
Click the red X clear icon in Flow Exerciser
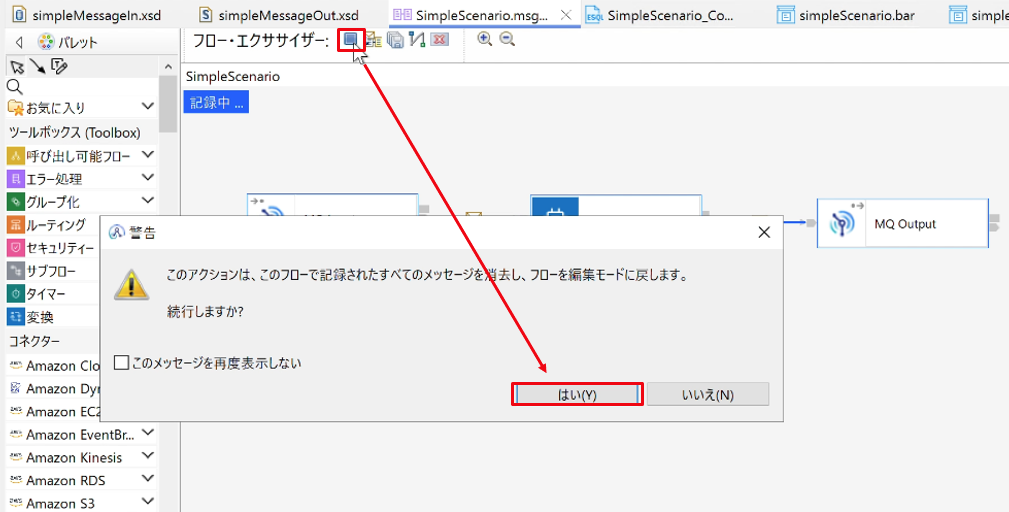(x=440, y=40)
